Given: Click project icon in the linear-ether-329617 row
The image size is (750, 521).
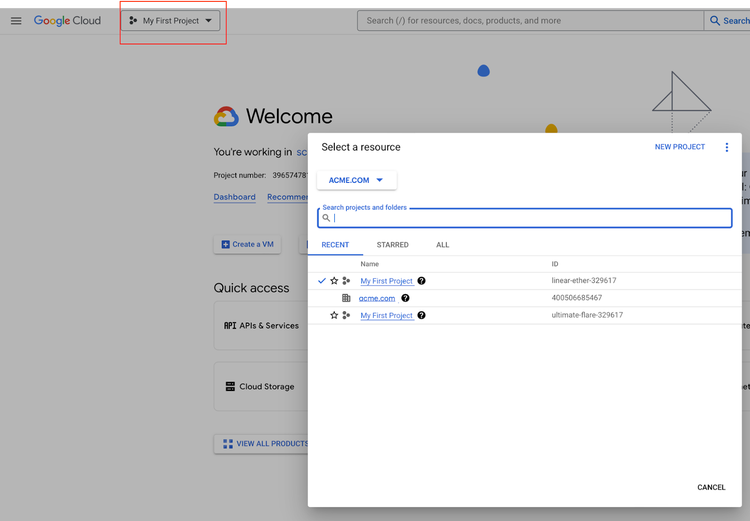Looking at the screenshot, I should [346, 281].
